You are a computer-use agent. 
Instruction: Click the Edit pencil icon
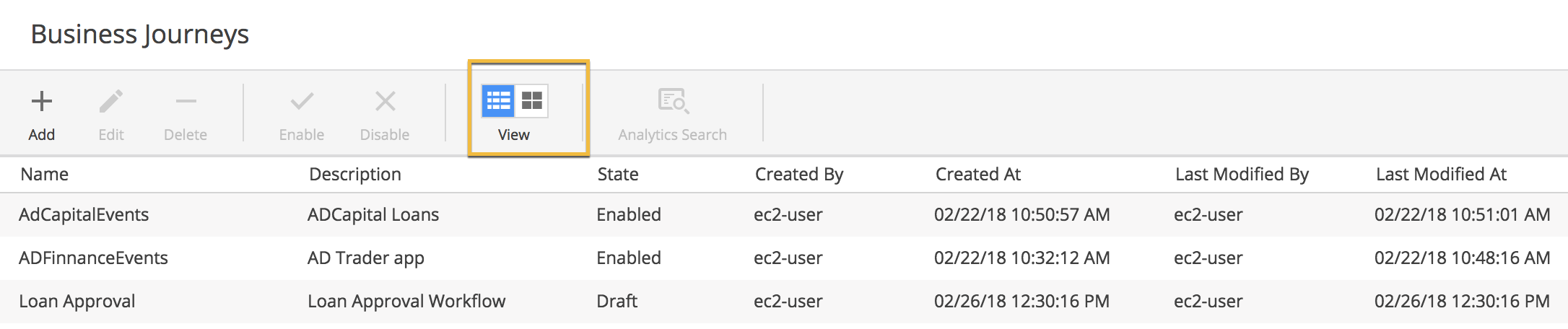pyautogui.click(x=111, y=101)
